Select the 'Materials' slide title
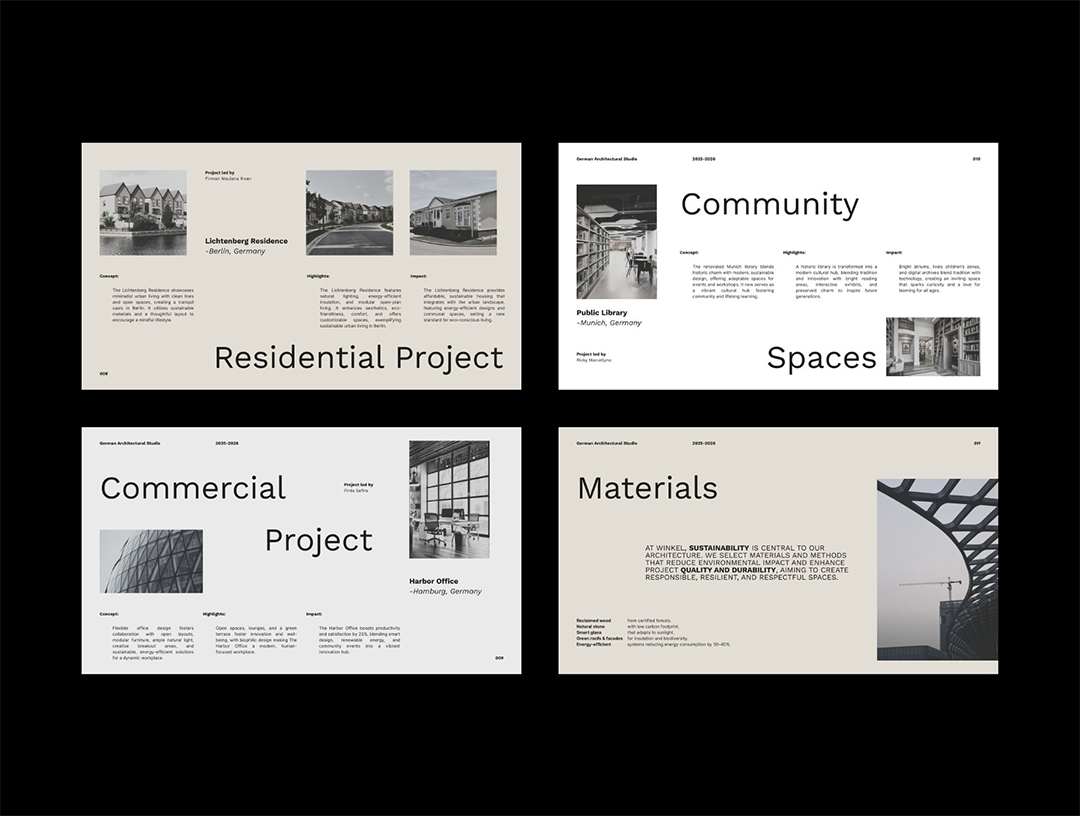The width and height of the screenshot is (1080, 816). (x=647, y=488)
